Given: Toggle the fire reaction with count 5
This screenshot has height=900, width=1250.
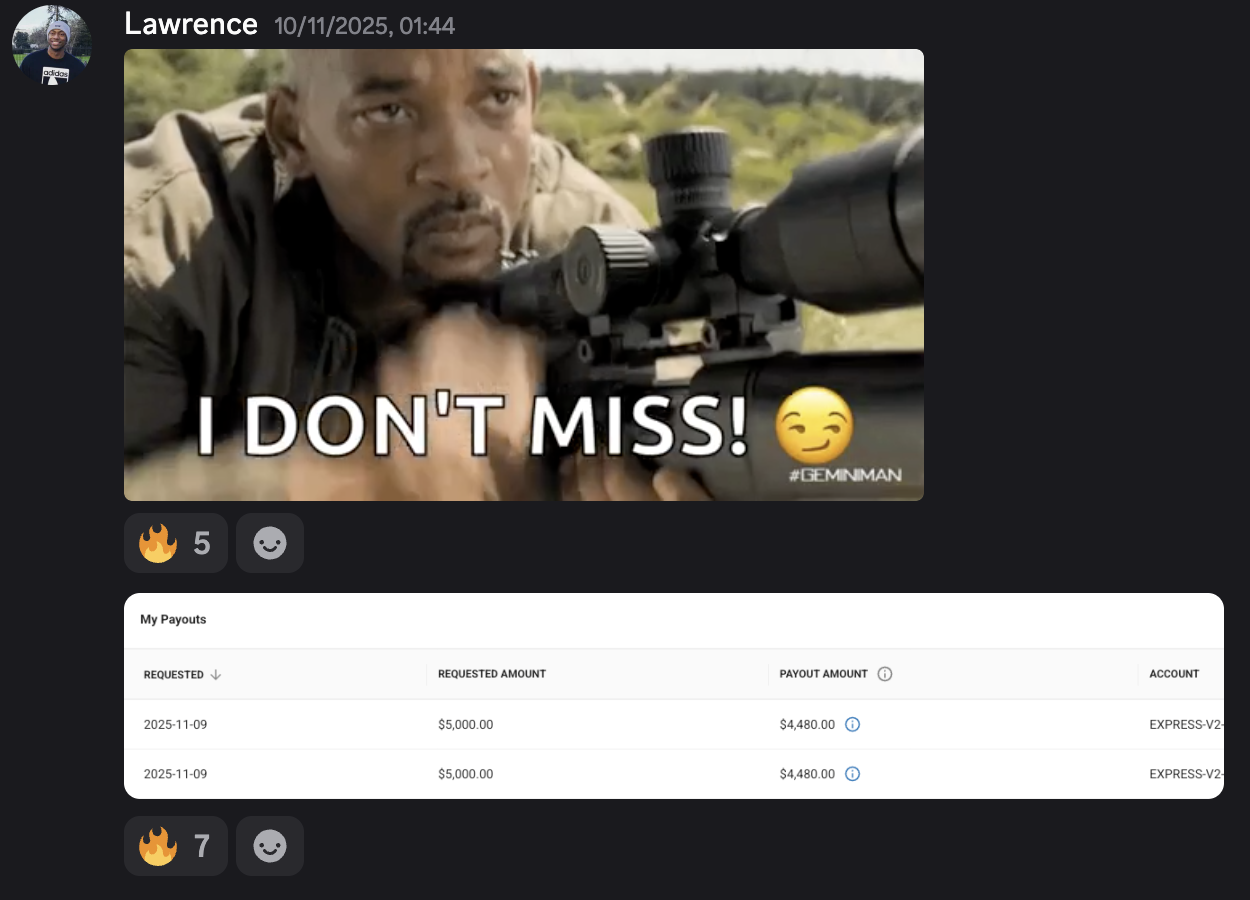Looking at the screenshot, I should pos(176,543).
